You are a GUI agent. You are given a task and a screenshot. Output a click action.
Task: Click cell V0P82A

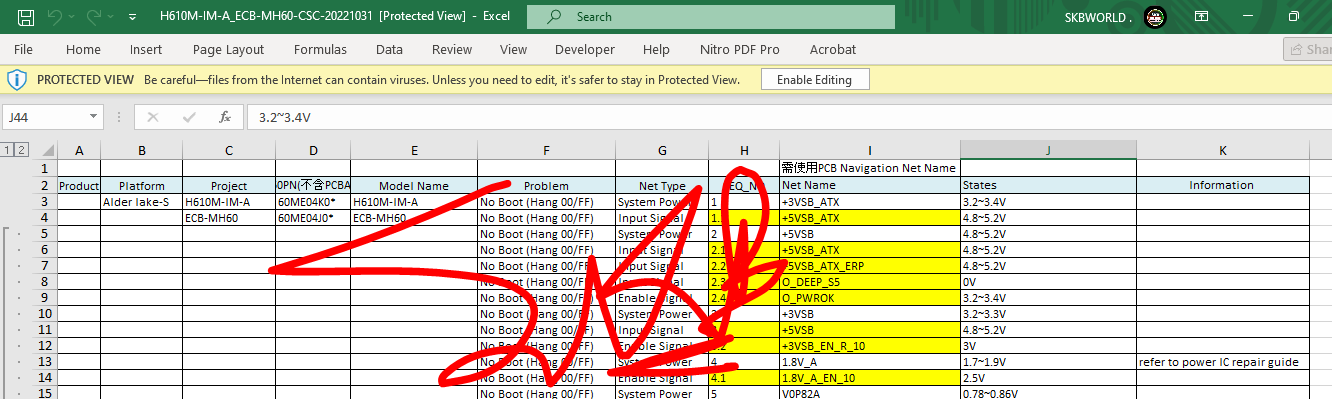click(870, 393)
